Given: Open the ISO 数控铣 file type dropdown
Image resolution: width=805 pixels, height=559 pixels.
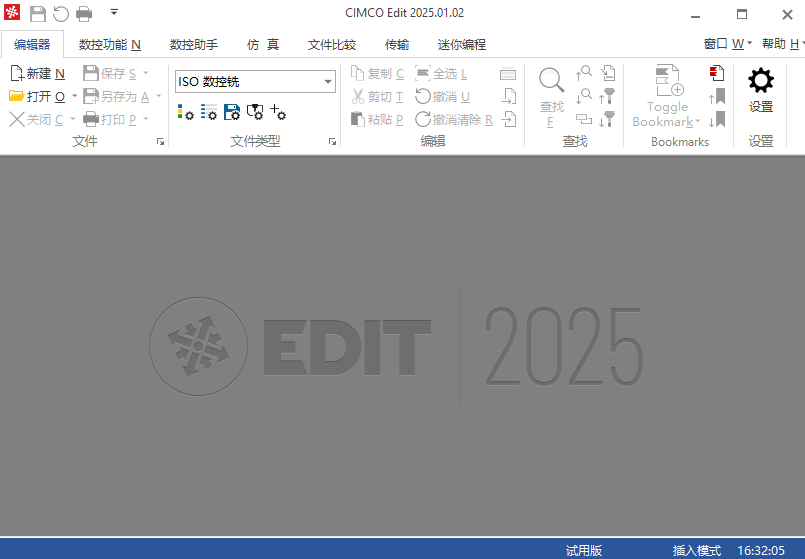Looking at the screenshot, I should pyautogui.click(x=255, y=82).
